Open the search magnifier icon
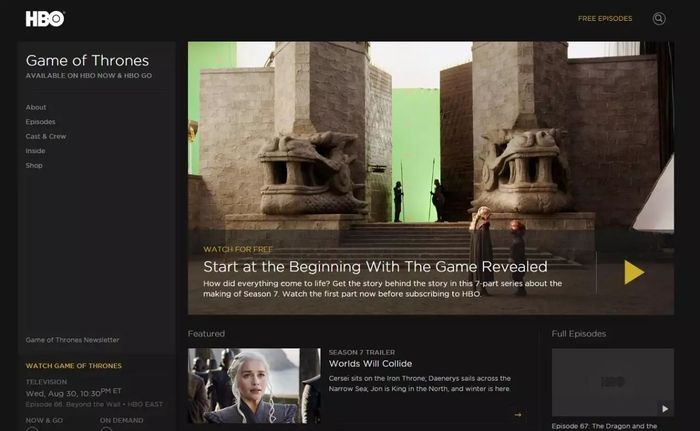 pyautogui.click(x=659, y=18)
